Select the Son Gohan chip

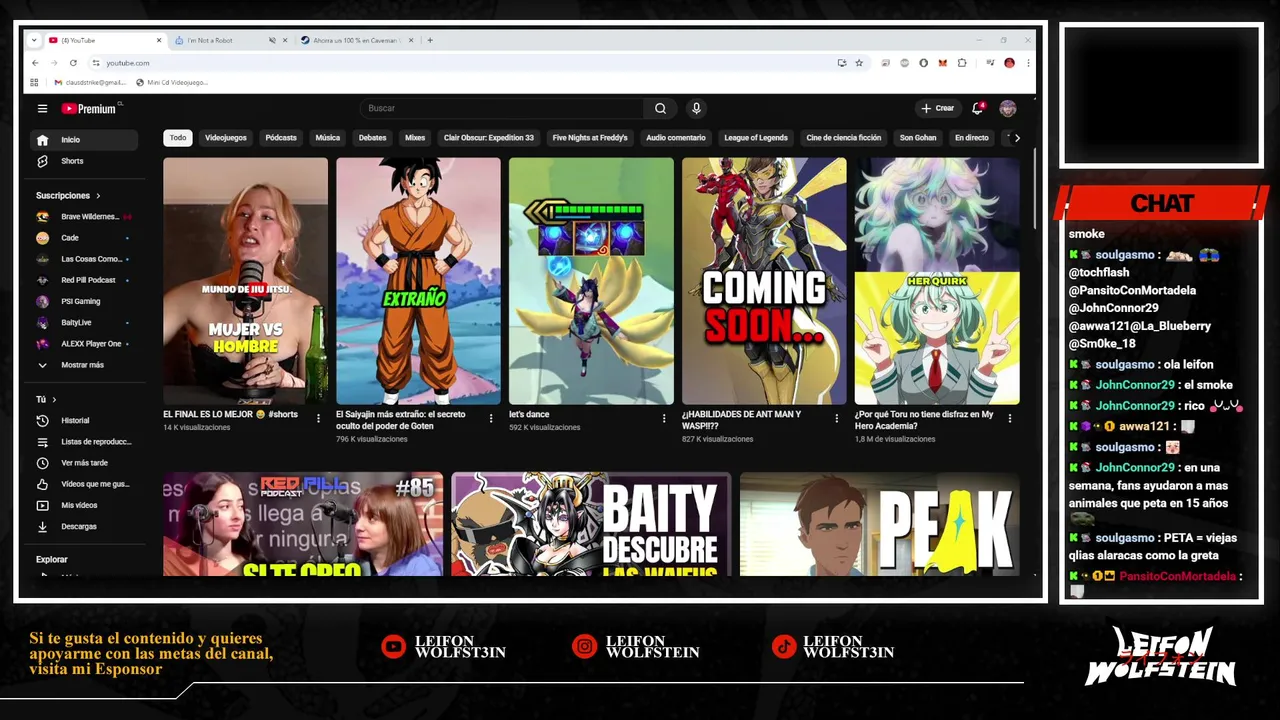(x=918, y=138)
